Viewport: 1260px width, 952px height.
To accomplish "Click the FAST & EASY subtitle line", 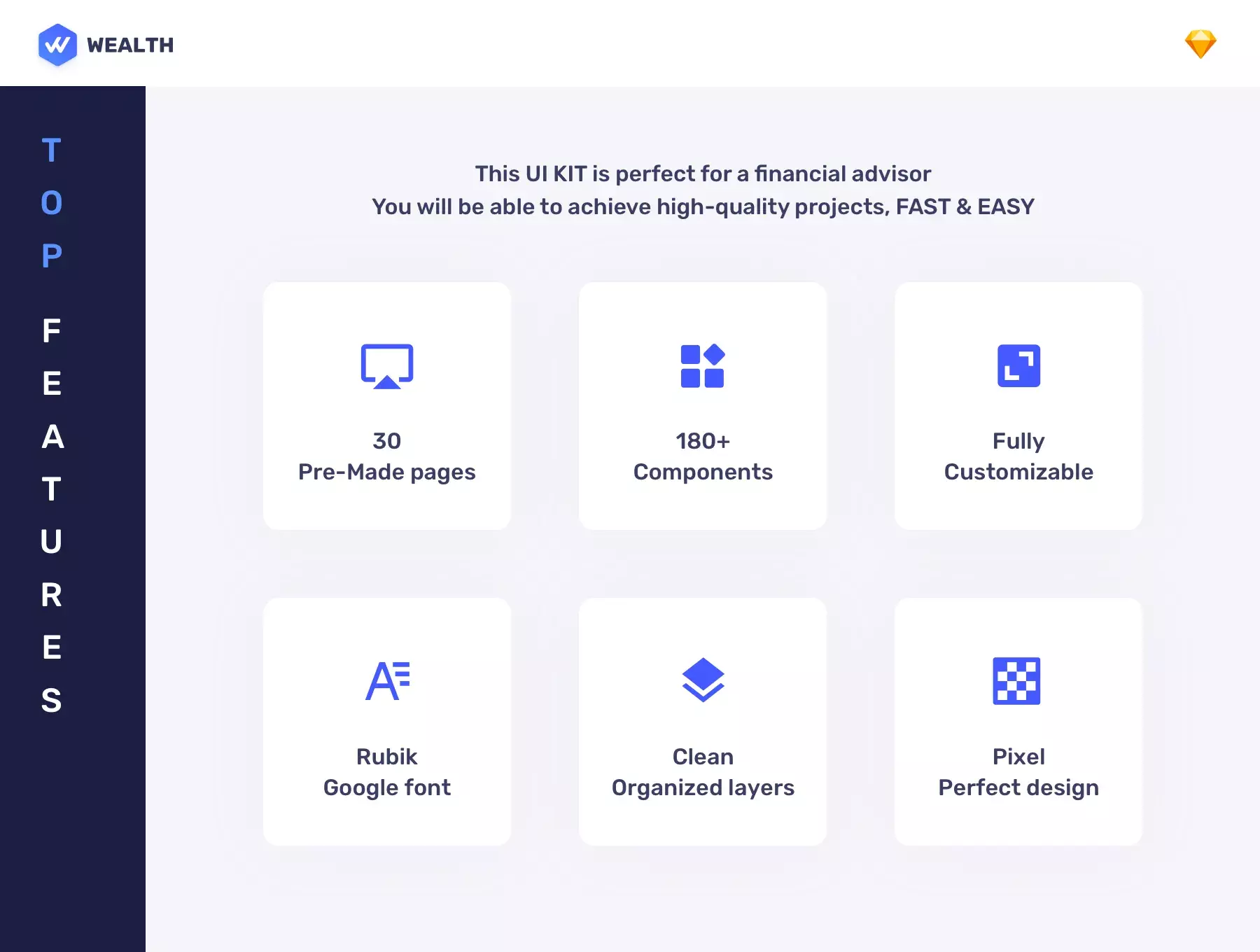I will click(703, 207).
